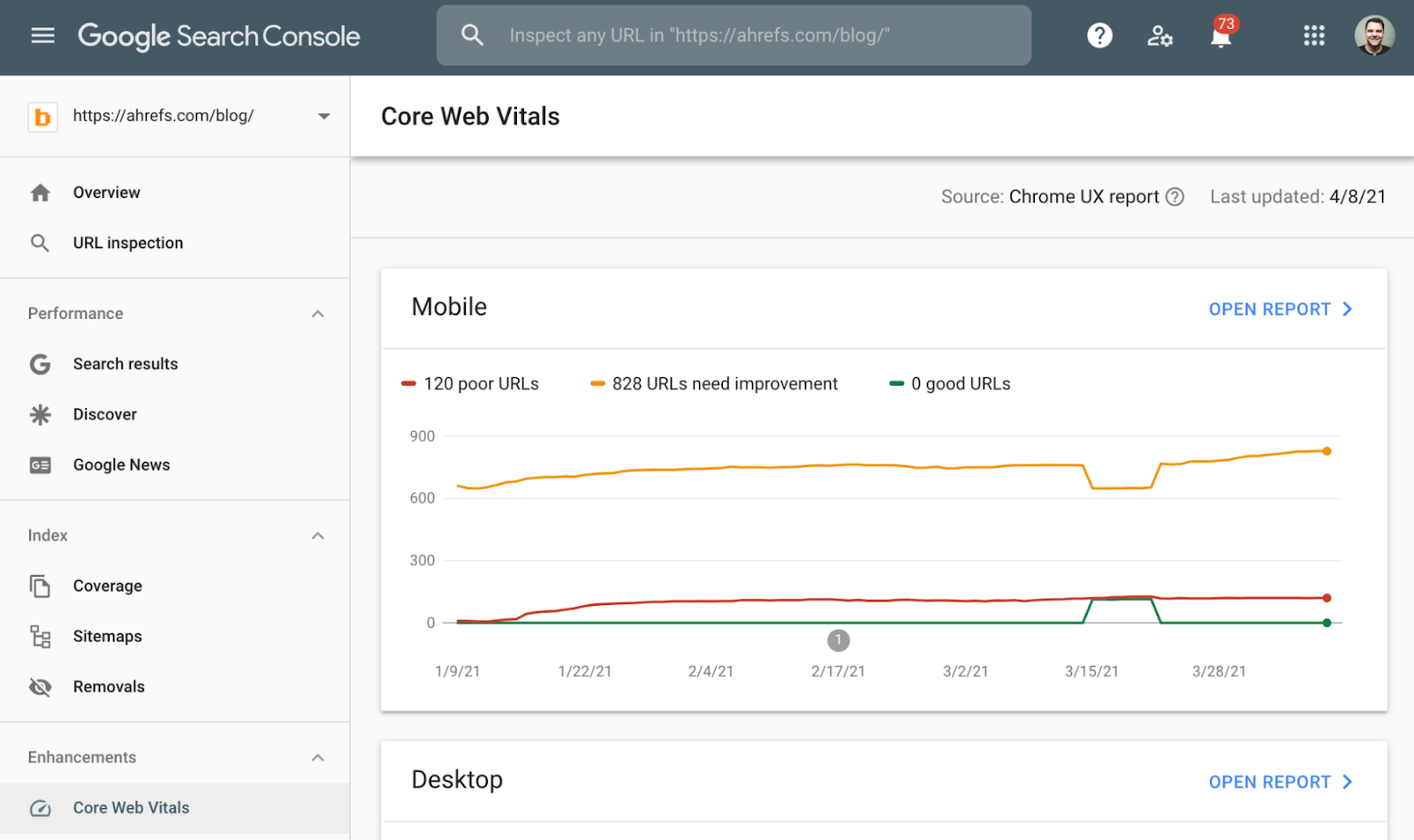
Task: Click the account profile avatar
Action: tap(1373, 35)
